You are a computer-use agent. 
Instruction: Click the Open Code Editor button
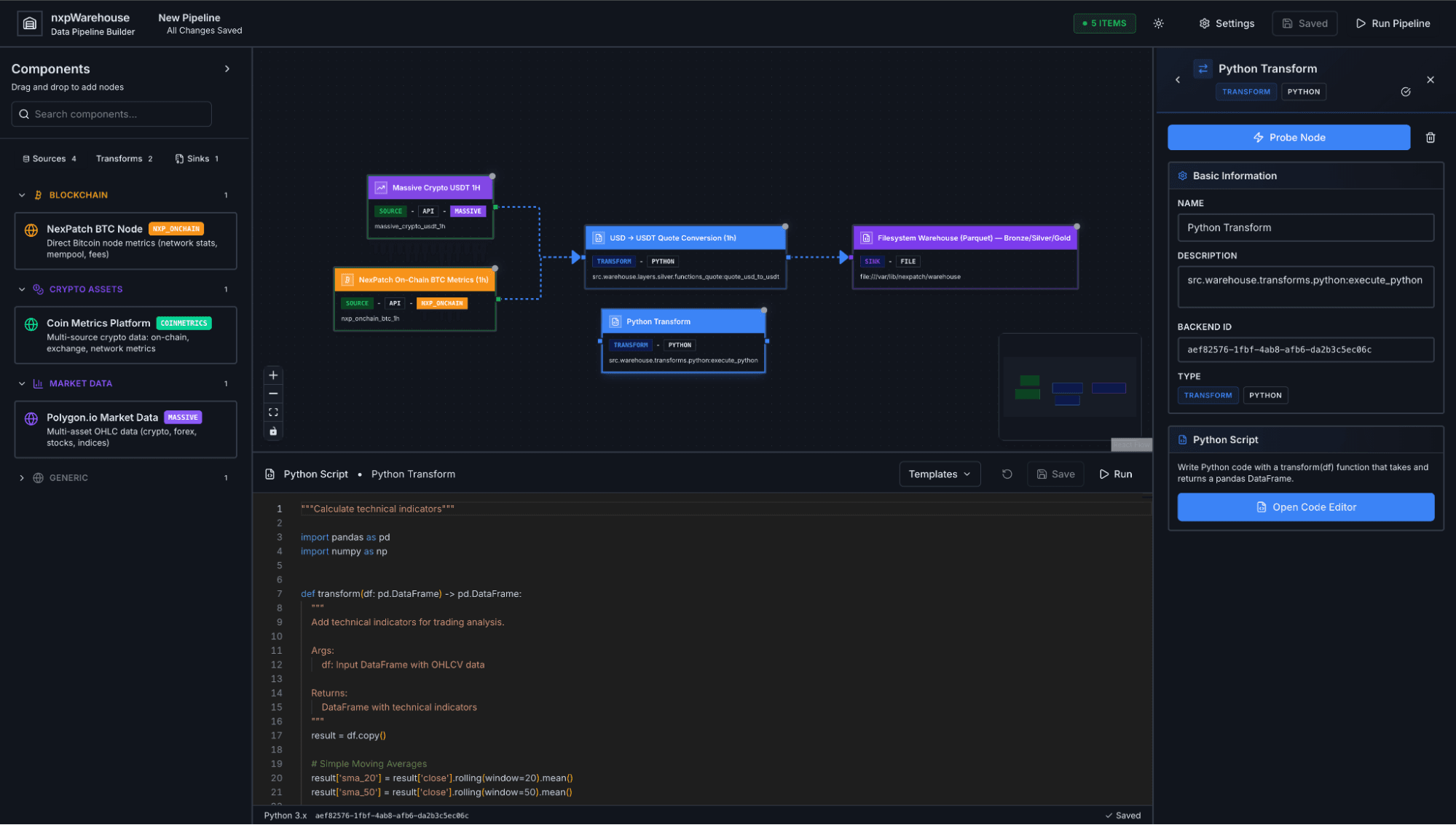coord(1305,507)
